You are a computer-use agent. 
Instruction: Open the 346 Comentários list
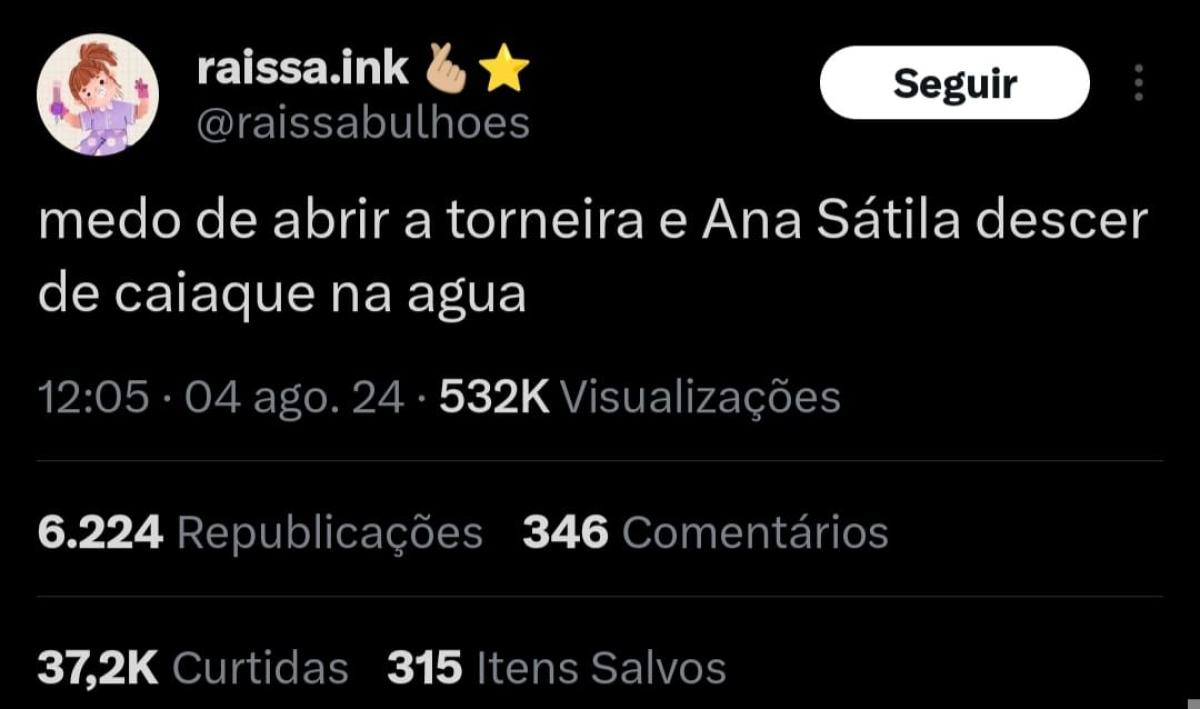[705, 532]
